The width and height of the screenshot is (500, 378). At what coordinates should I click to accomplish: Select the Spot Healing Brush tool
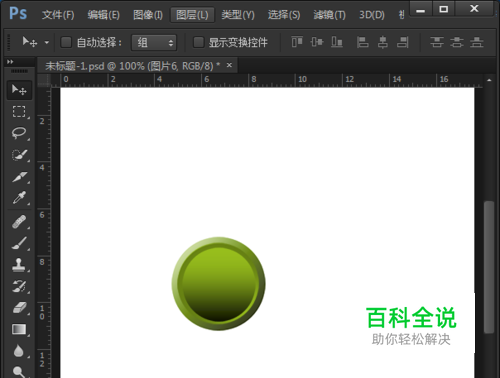[19, 222]
